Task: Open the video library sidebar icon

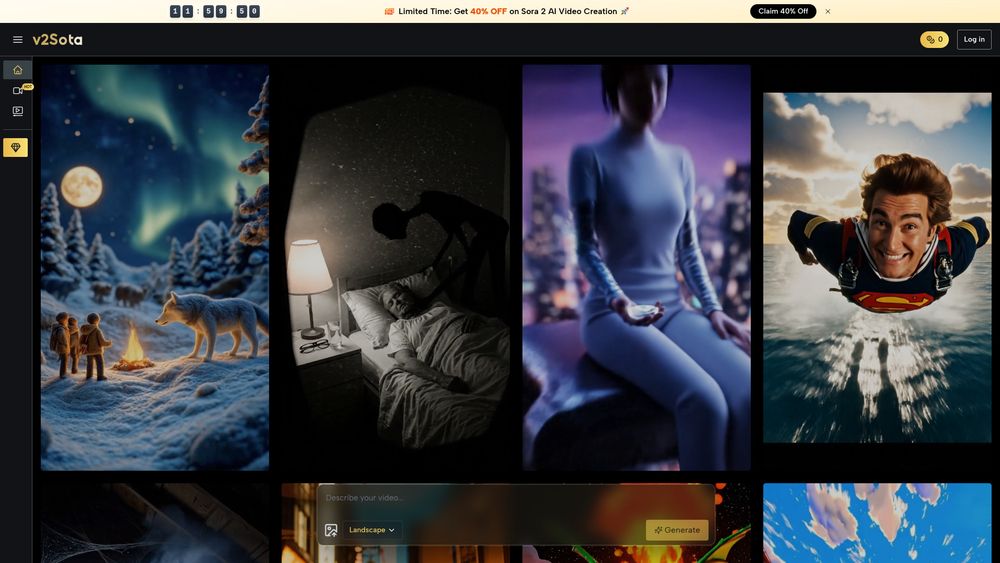Action: coord(17,111)
